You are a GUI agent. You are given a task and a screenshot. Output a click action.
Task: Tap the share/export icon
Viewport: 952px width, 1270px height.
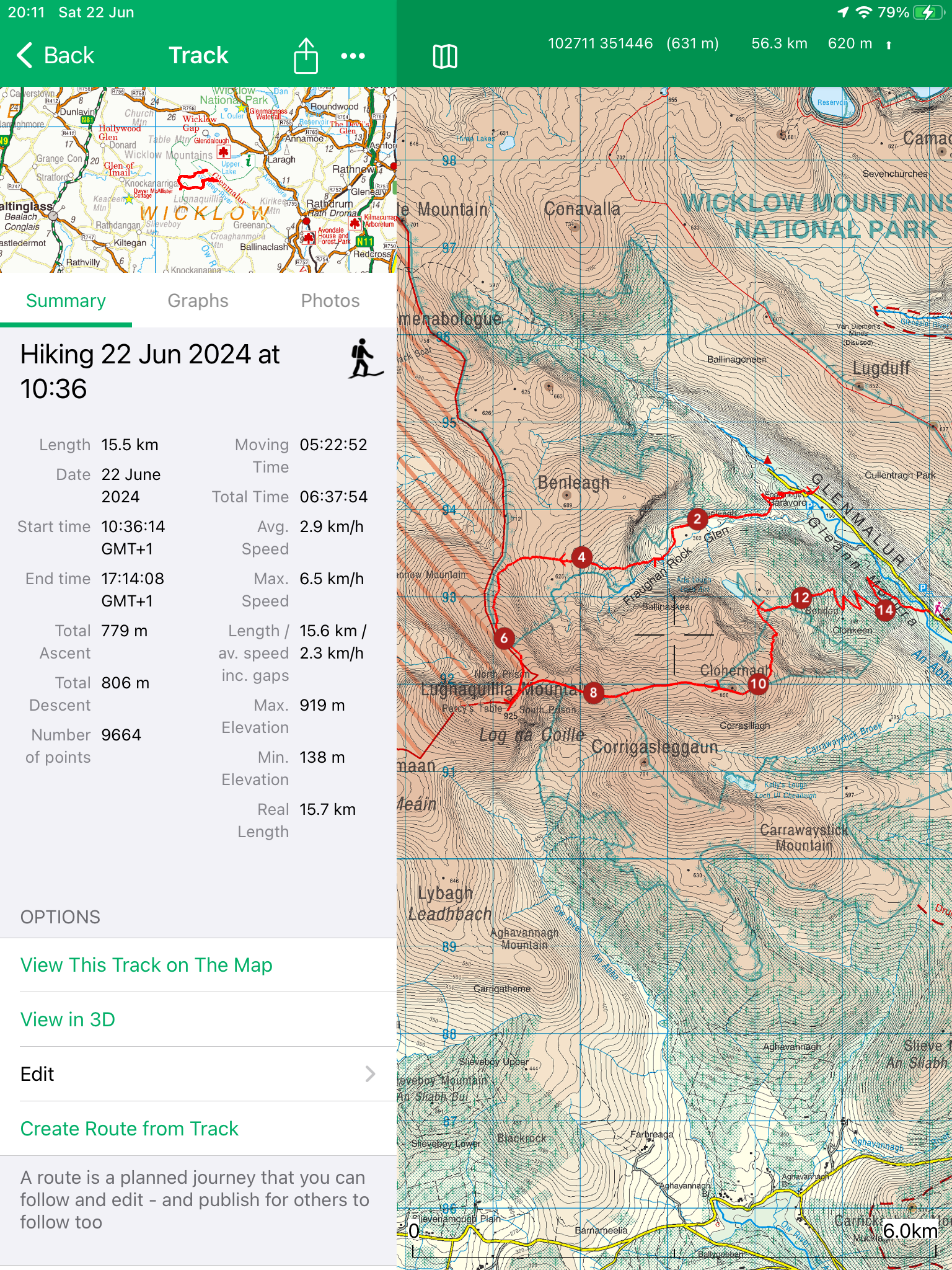pyautogui.click(x=306, y=56)
